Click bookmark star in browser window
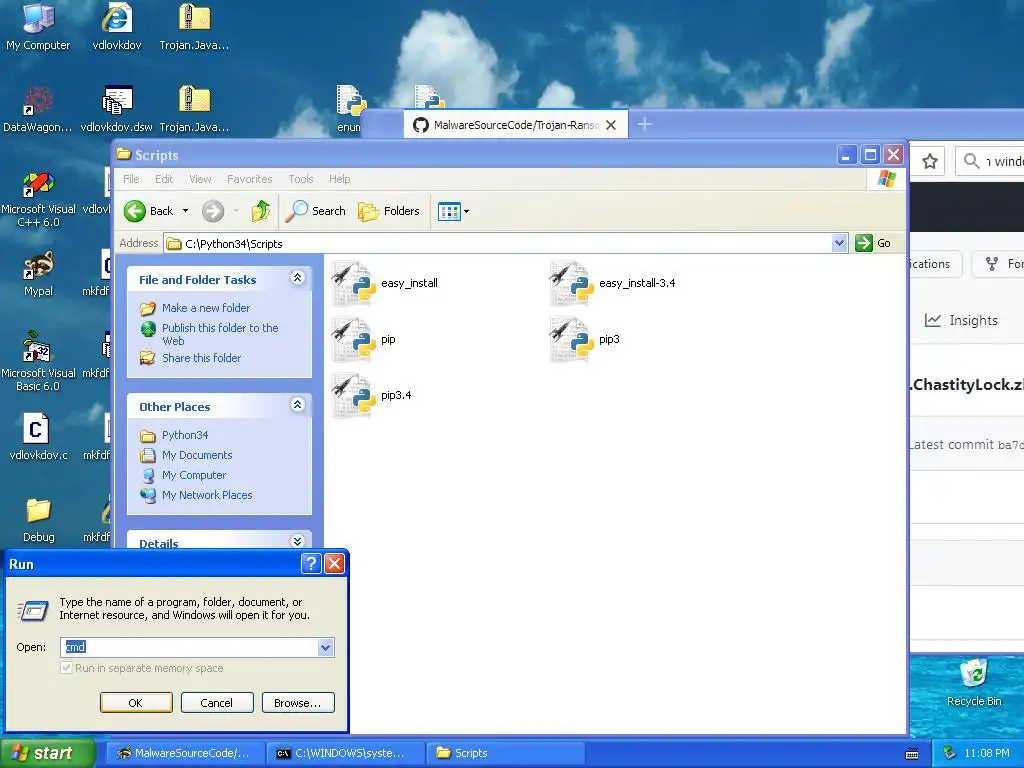Image resolution: width=1024 pixels, height=768 pixels. [x=930, y=161]
